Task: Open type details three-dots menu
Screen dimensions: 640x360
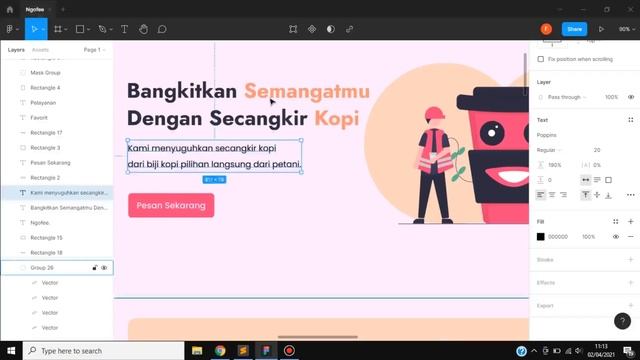Action: pos(631,195)
